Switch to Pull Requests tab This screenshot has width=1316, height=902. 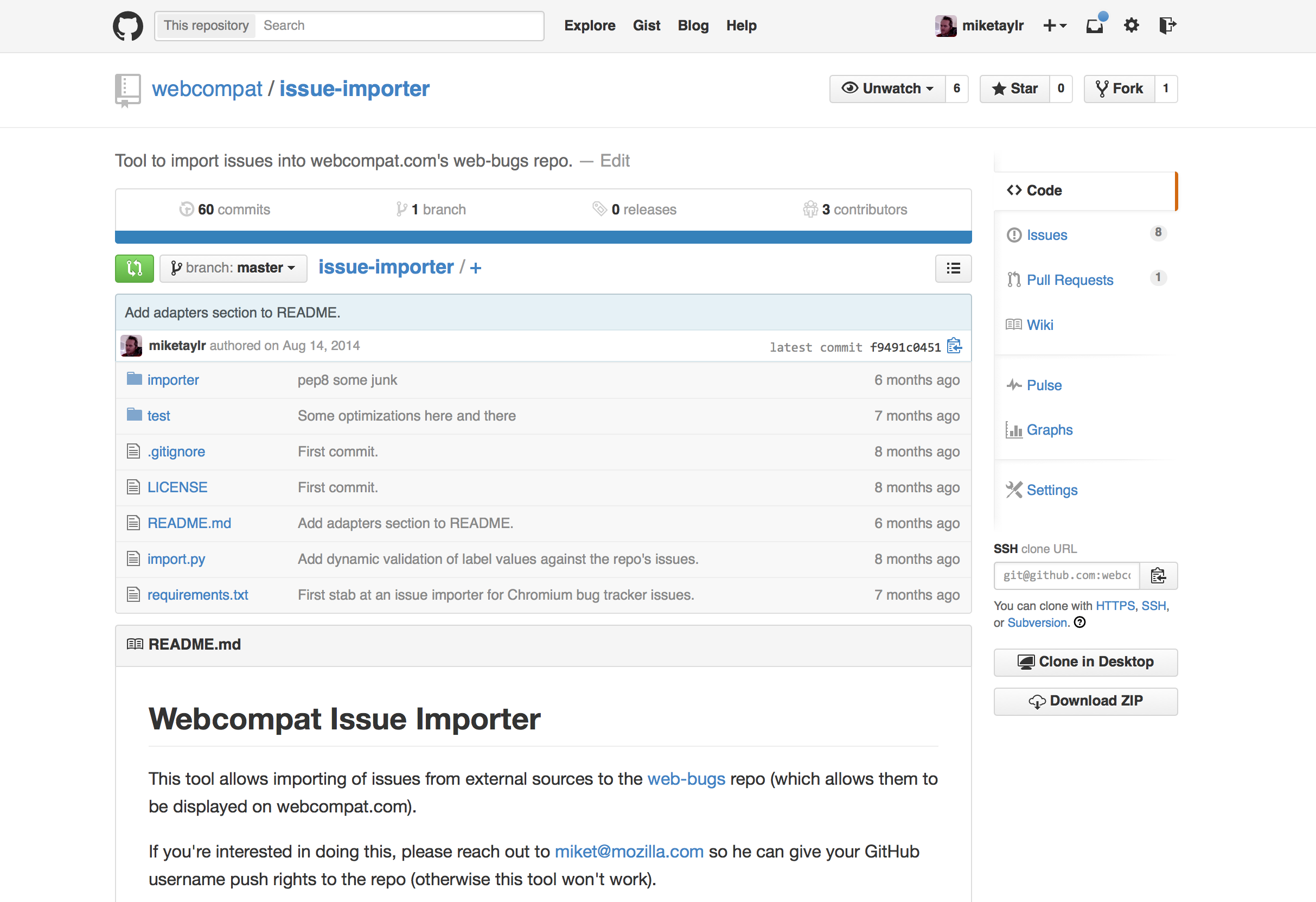(x=1069, y=280)
